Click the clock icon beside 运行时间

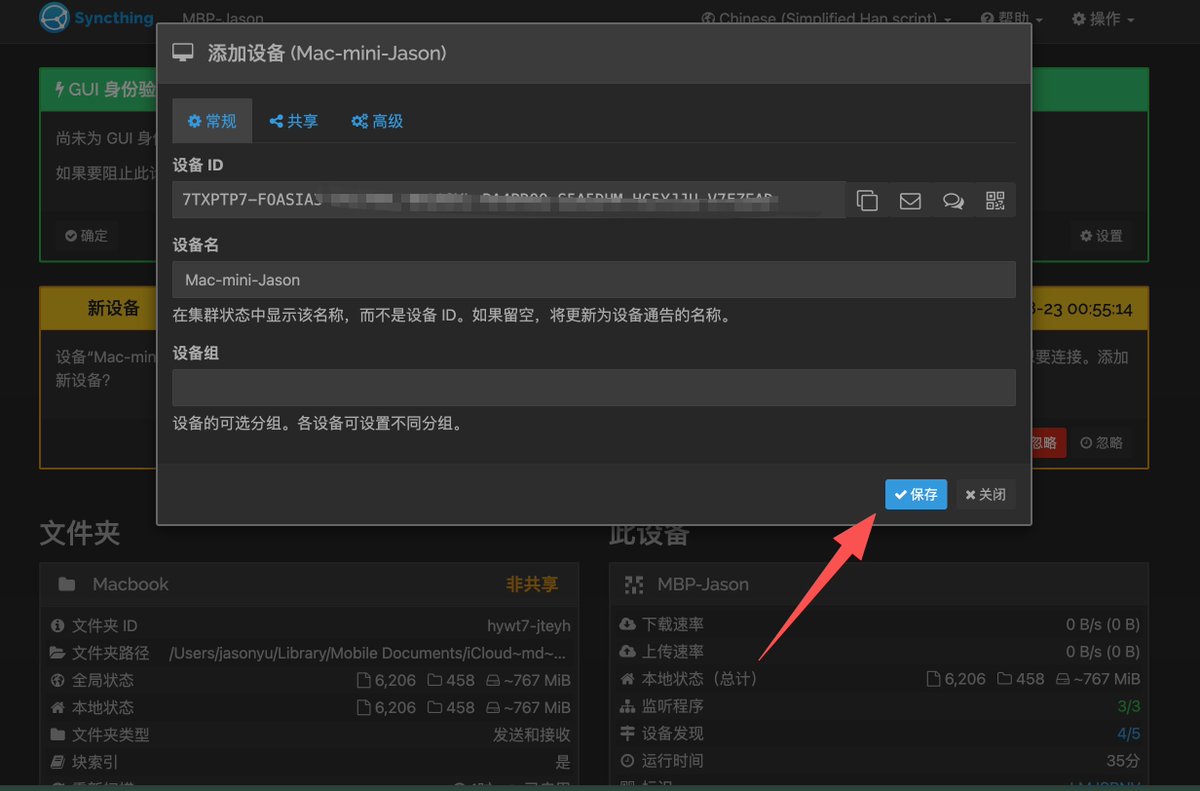(x=627, y=760)
